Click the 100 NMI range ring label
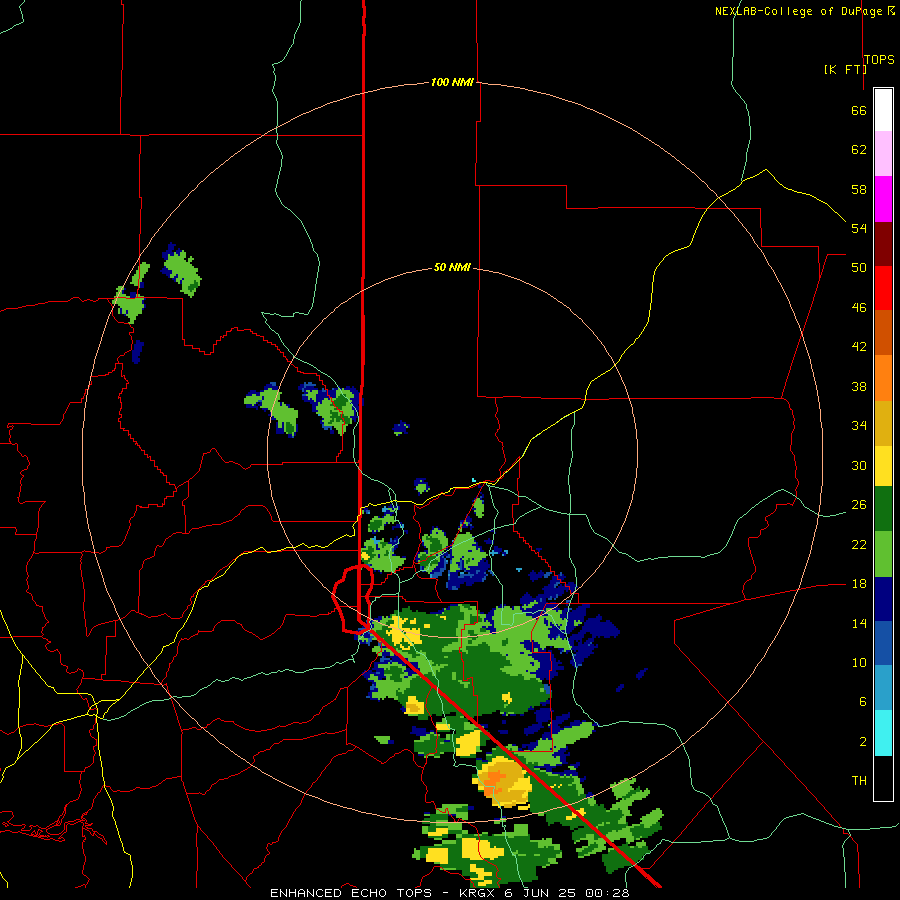The height and width of the screenshot is (900, 900). 452,82
